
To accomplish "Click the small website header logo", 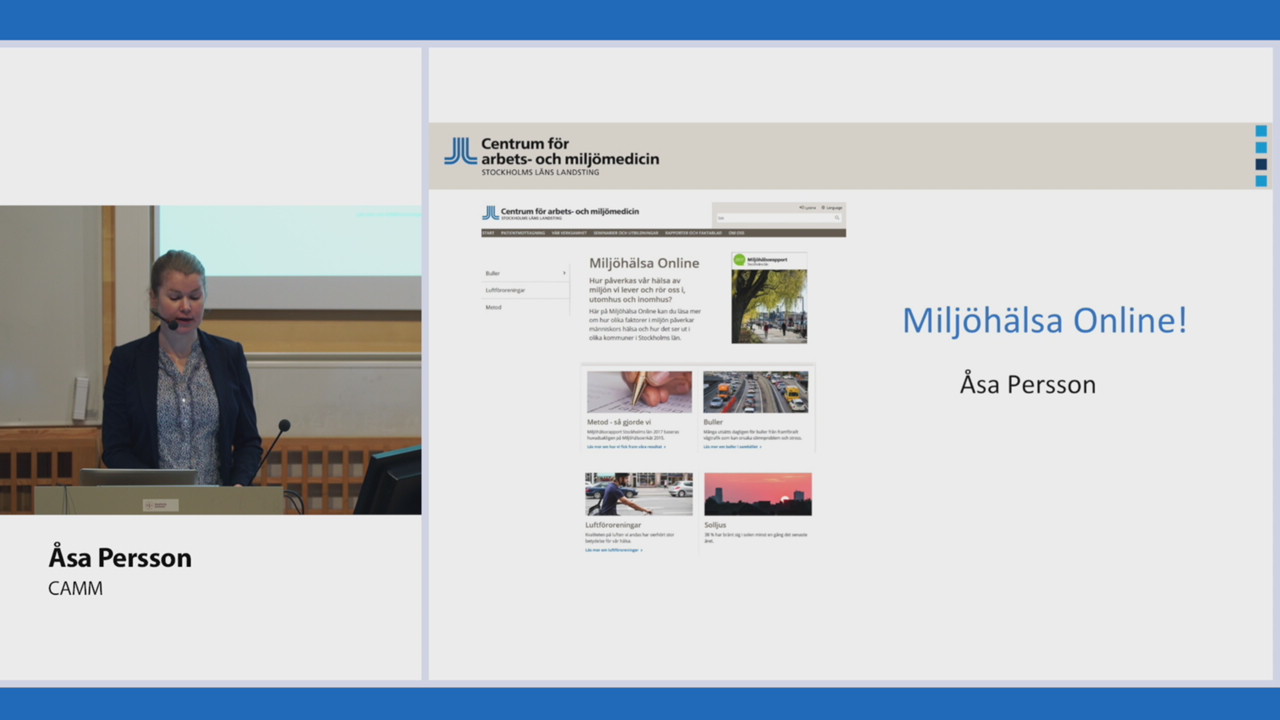I will coord(490,212).
